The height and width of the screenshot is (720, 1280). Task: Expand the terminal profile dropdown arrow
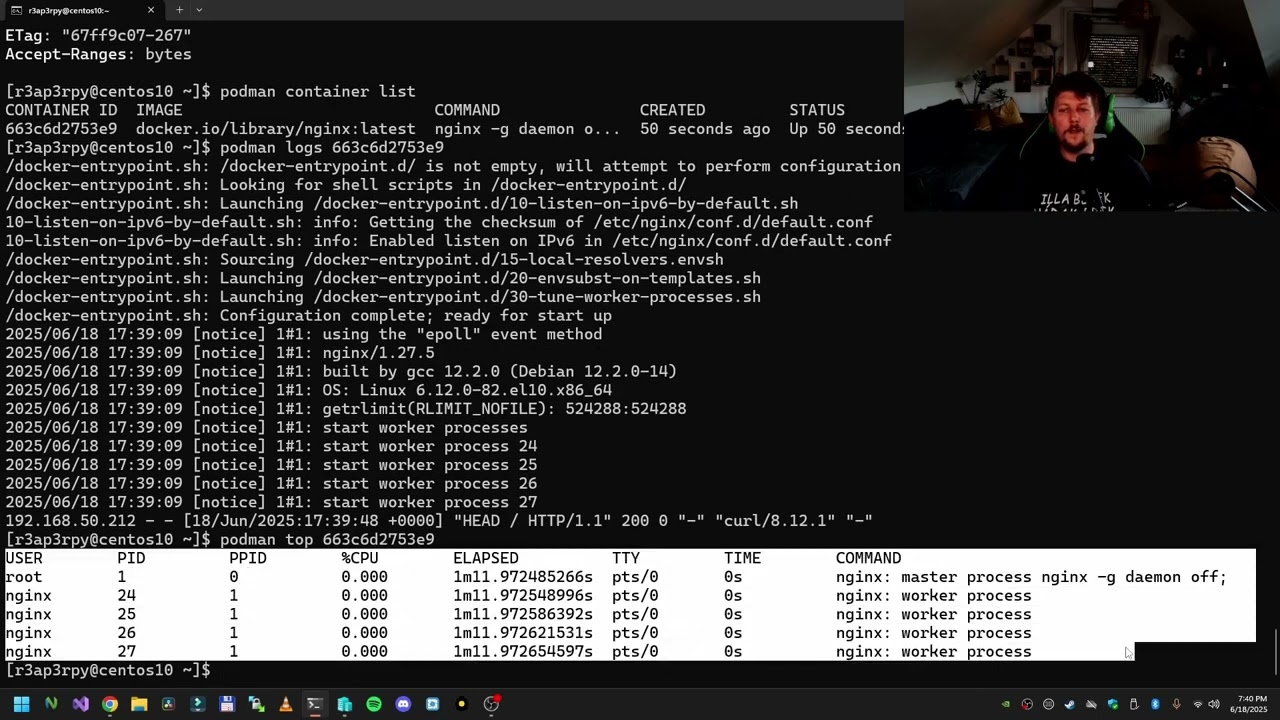click(x=199, y=10)
